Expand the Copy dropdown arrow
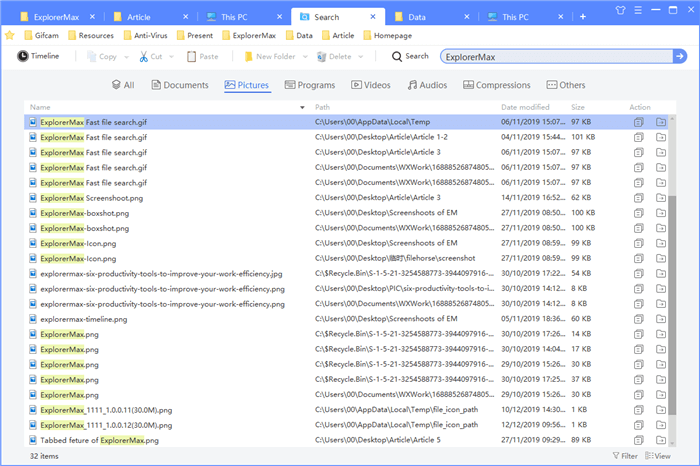700x466 pixels. point(126,57)
